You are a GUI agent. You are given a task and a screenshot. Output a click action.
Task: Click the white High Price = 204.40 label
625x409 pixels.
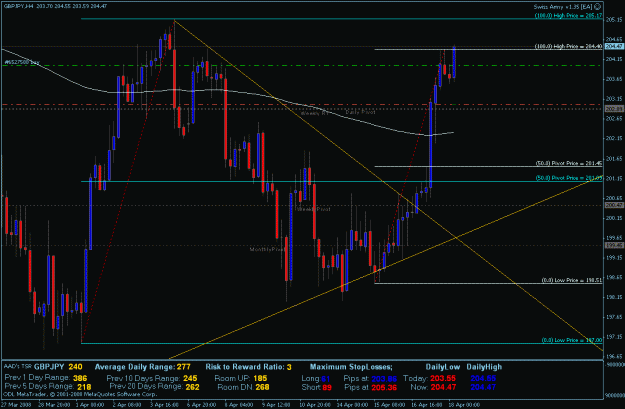[568, 47]
